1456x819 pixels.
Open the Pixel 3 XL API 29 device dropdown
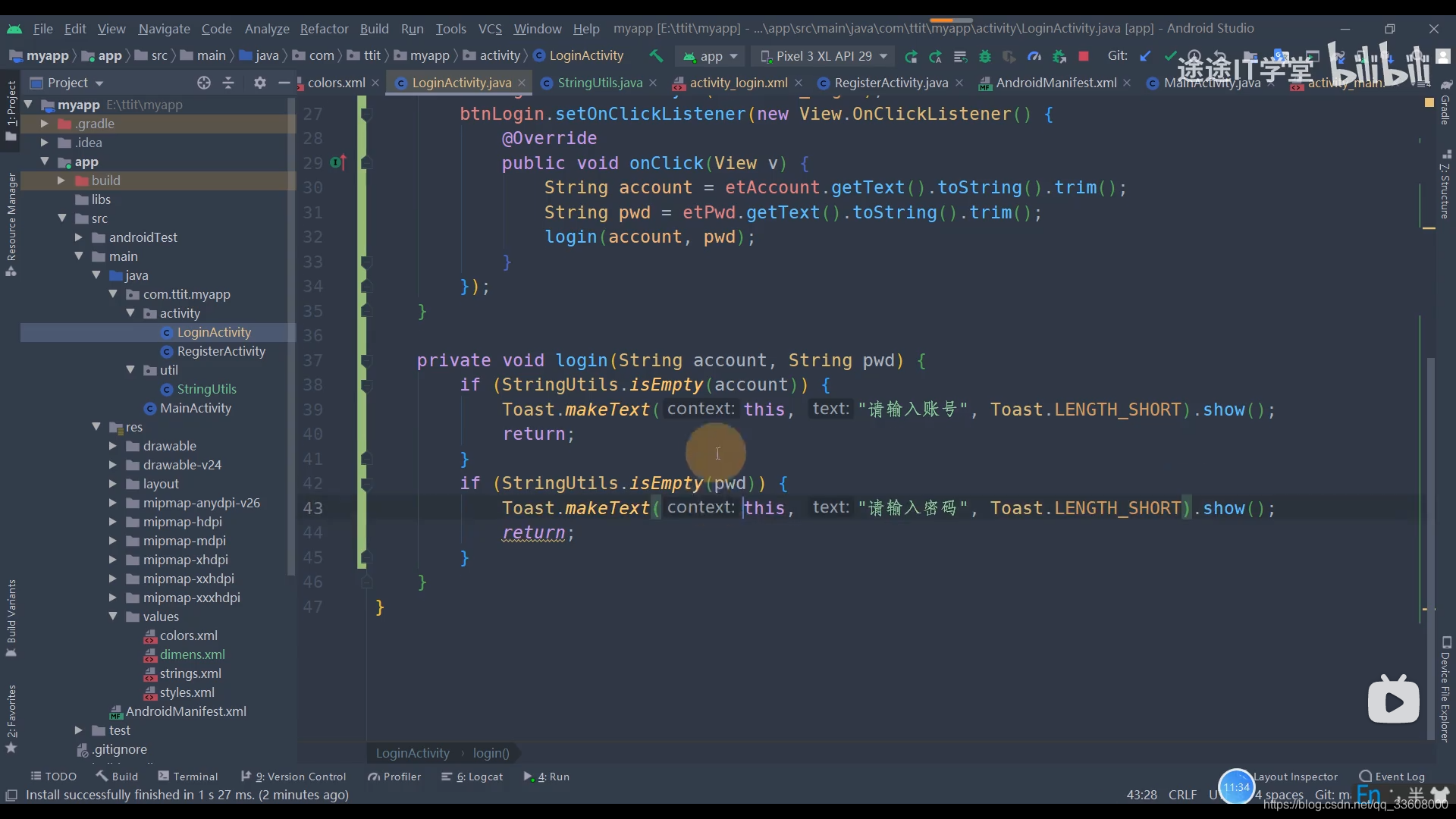click(824, 56)
